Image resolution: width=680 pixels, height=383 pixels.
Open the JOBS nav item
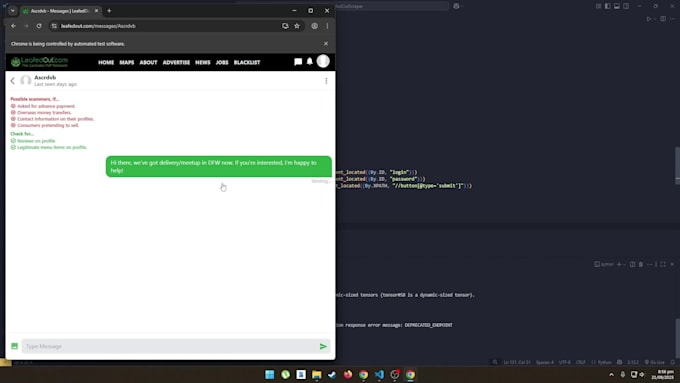[222, 62]
